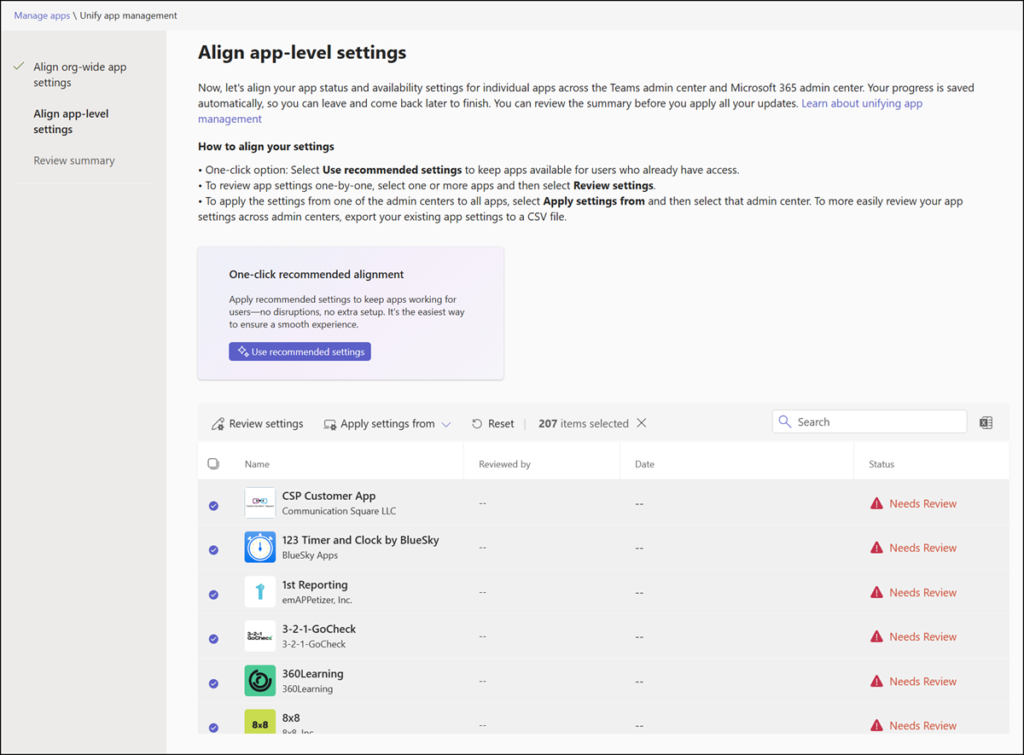Click warning icon in 123 Timer row
The width and height of the screenshot is (1024, 755).
coord(876,547)
